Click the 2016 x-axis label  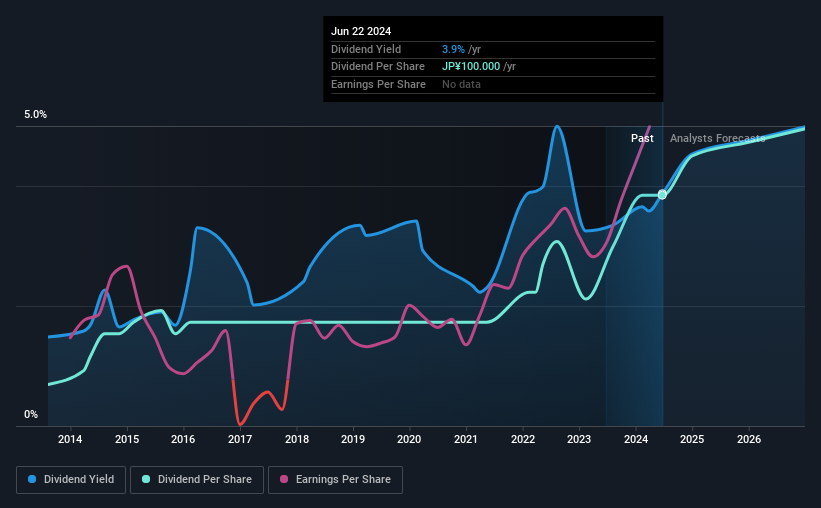tap(183, 439)
